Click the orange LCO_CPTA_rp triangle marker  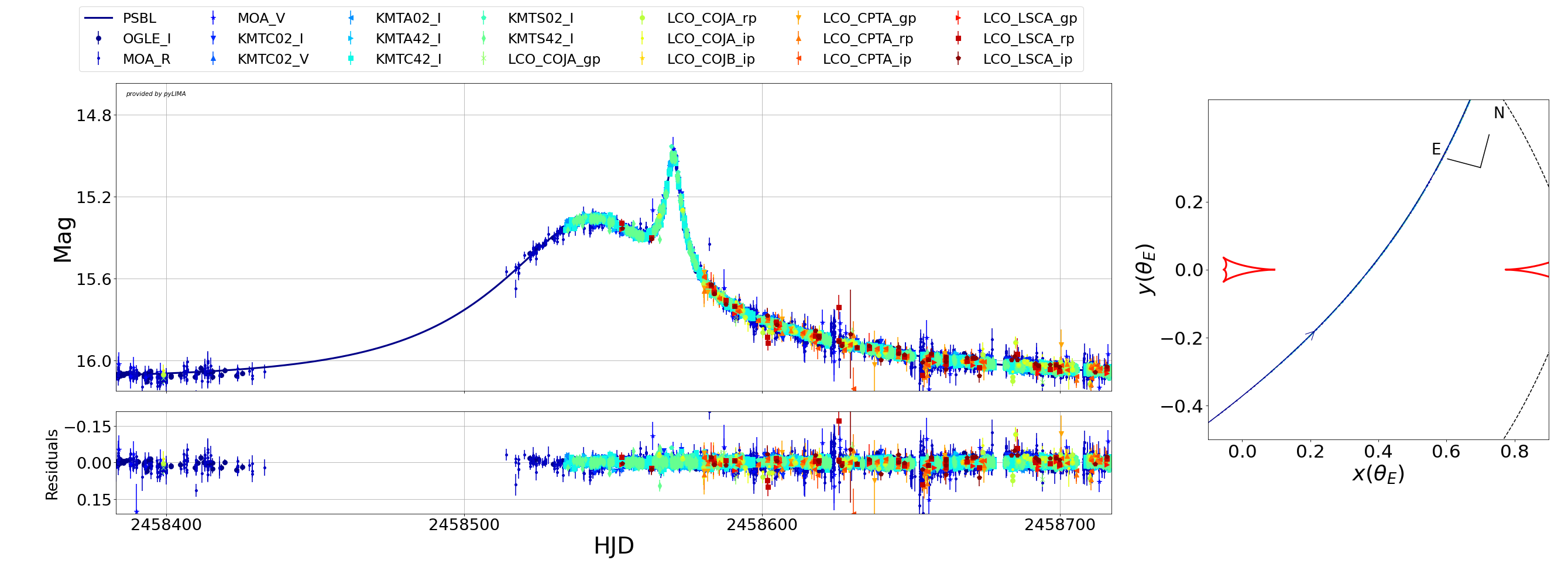click(798, 39)
